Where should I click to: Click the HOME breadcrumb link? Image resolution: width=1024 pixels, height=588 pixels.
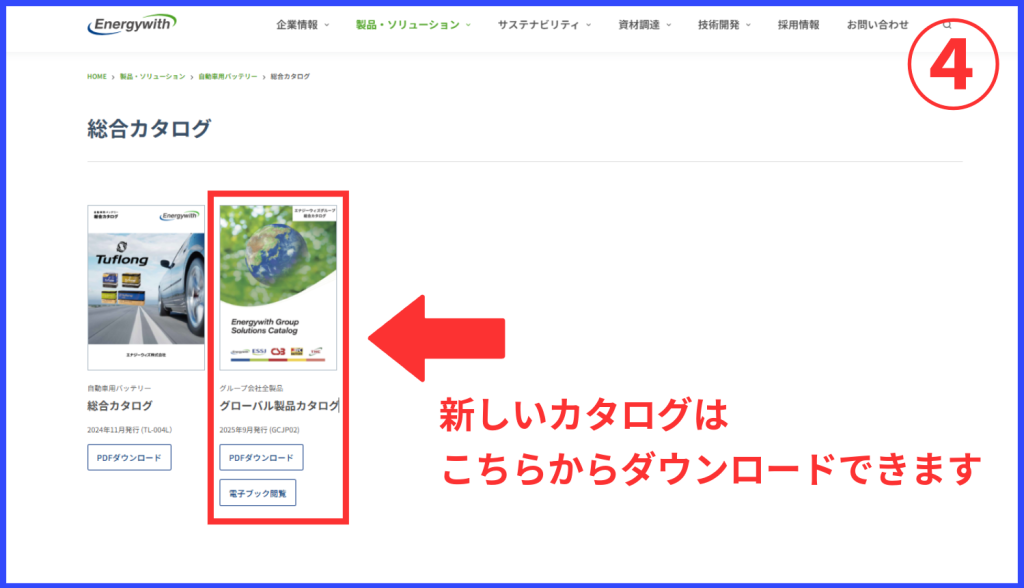click(x=97, y=76)
